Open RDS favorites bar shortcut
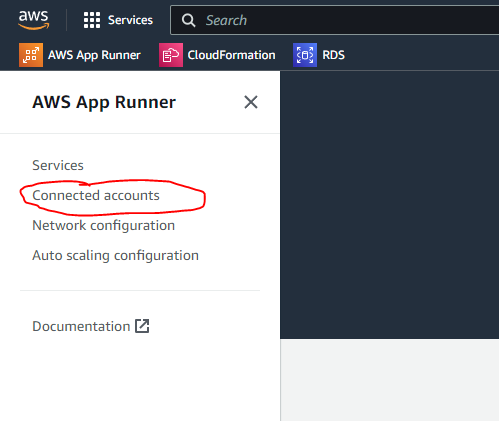Viewport: 499px width, 421px height. tap(319, 55)
